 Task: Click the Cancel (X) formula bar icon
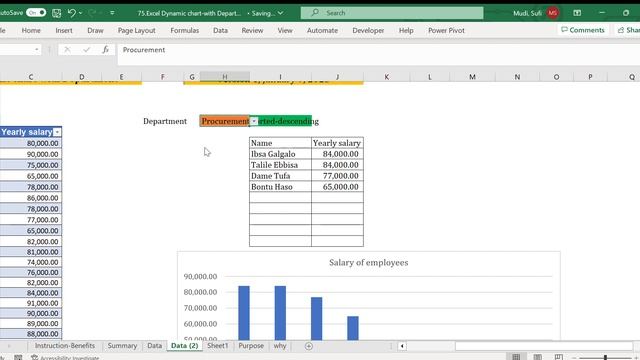point(67,50)
